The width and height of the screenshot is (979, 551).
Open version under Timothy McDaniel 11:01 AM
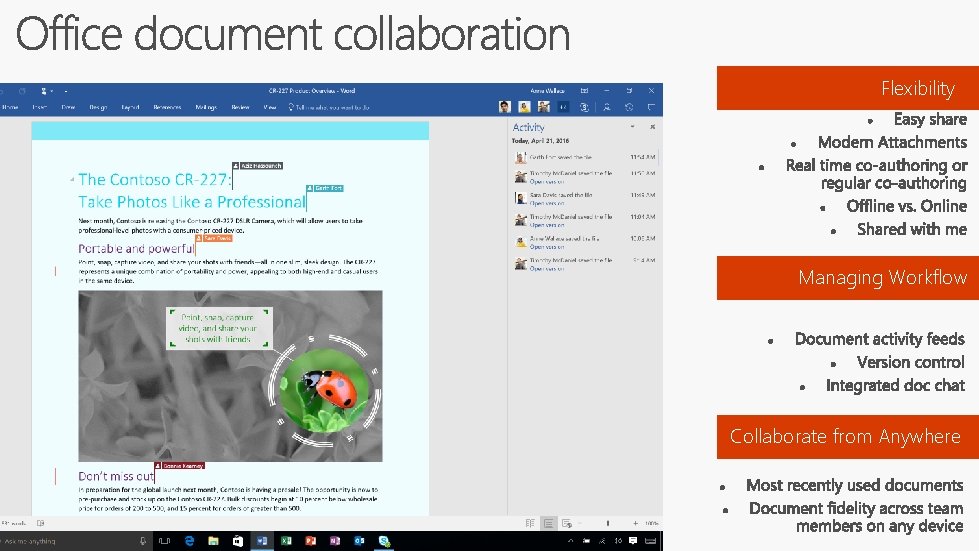coord(547,225)
